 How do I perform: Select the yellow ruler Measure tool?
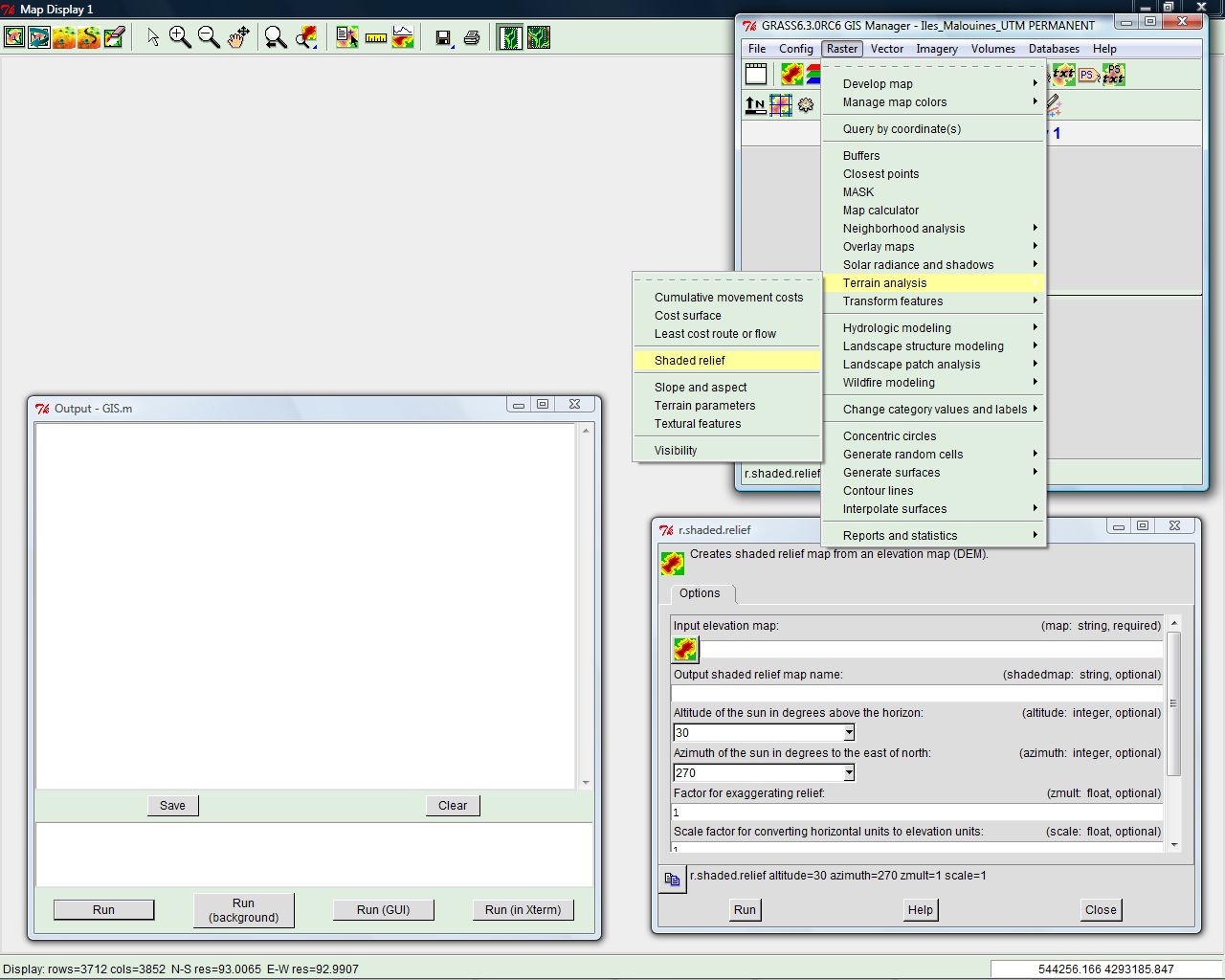point(375,37)
